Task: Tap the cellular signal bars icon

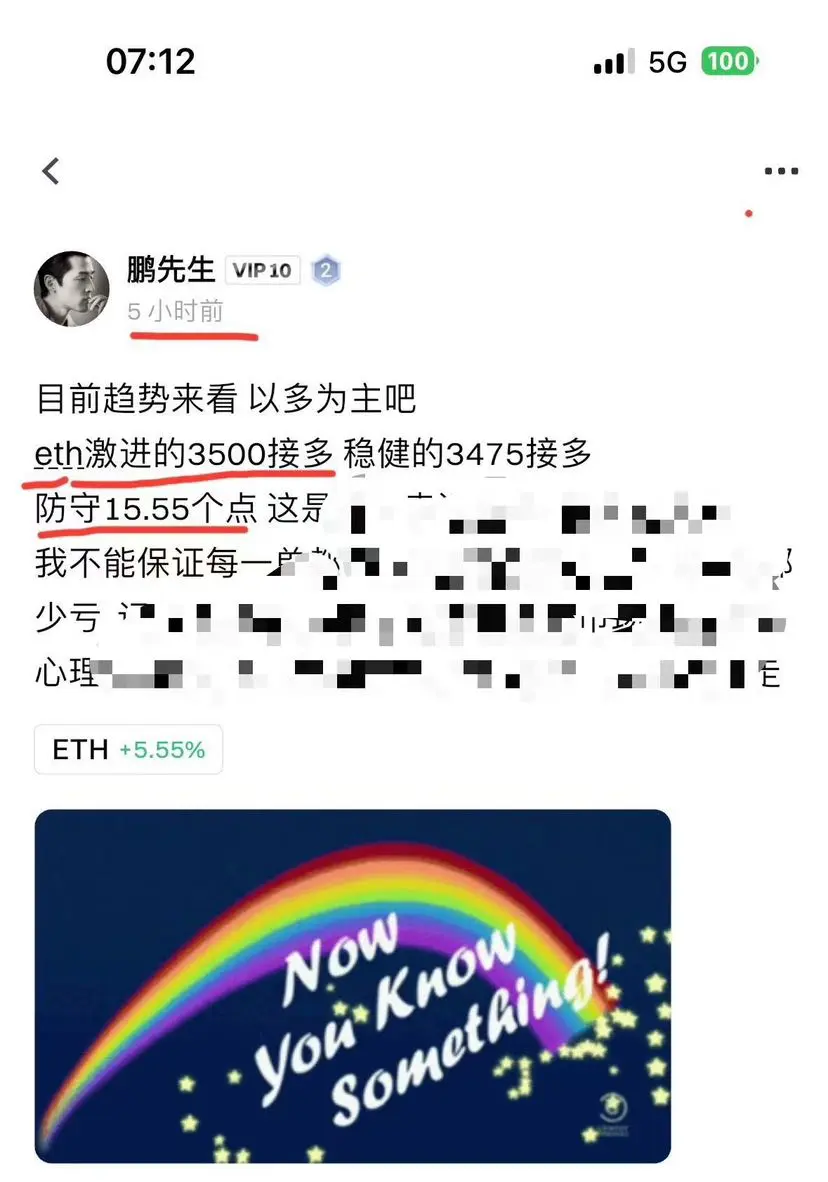Action: point(613,62)
